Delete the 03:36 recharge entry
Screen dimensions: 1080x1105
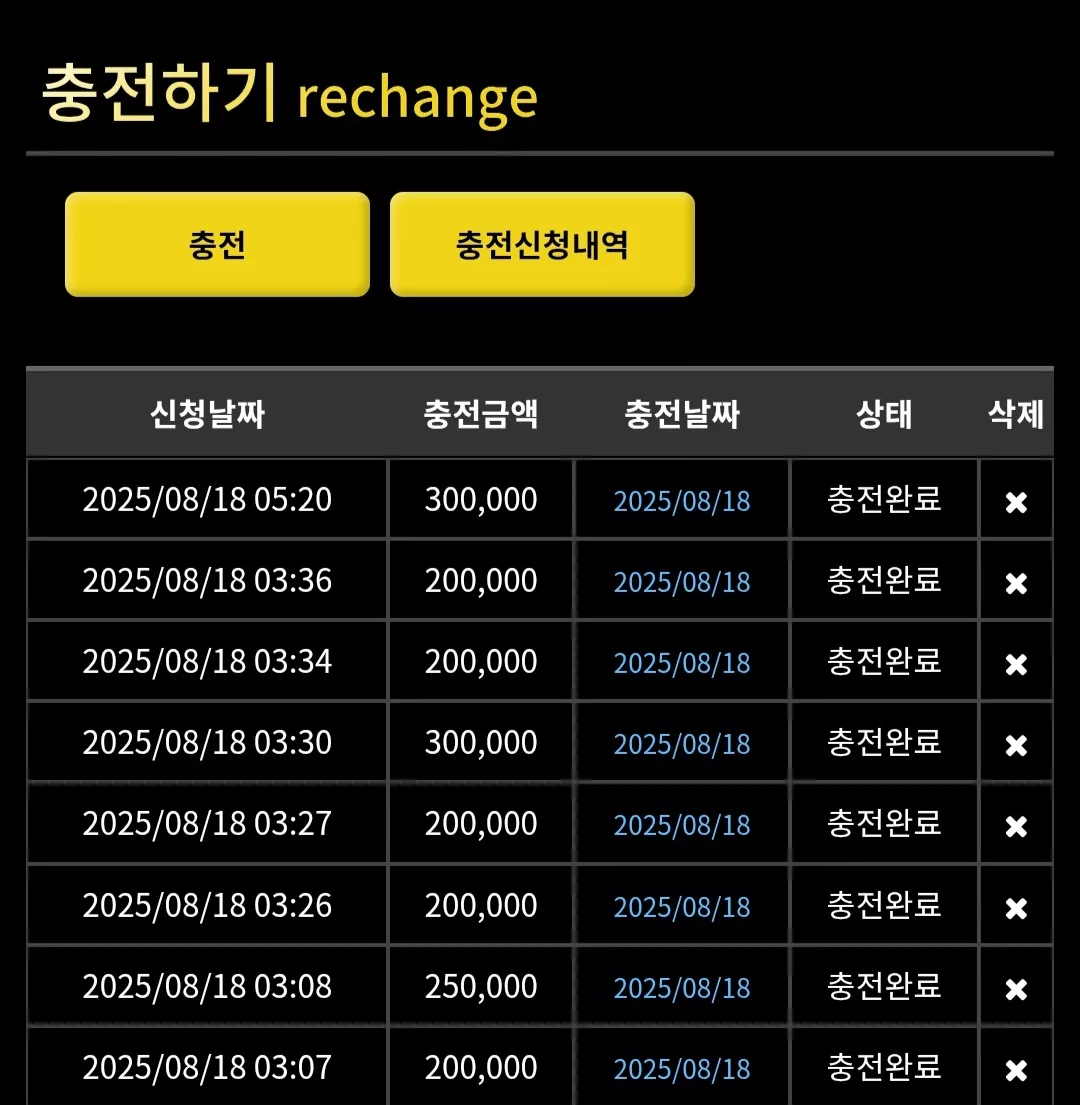point(1016,583)
